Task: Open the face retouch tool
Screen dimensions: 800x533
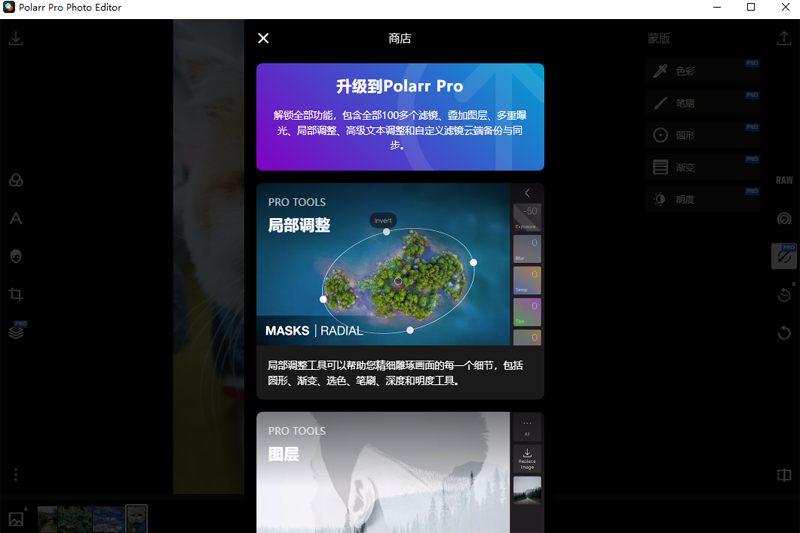Action: pos(16,256)
